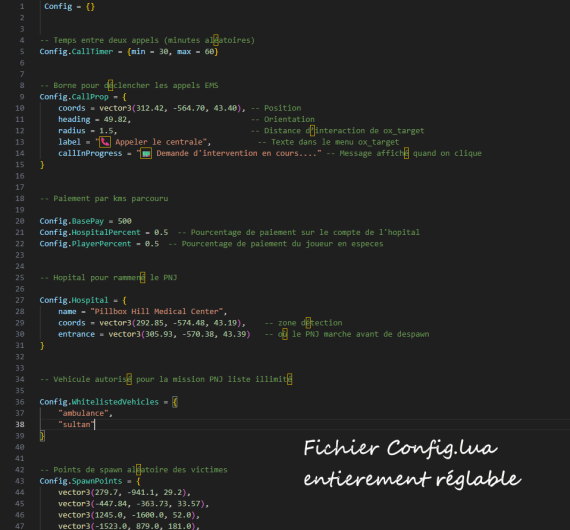Click "vector3(-447.84, -363.73, 33.57)" spawn point
The width and height of the screenshot is (570, 530).
point(131,503)
